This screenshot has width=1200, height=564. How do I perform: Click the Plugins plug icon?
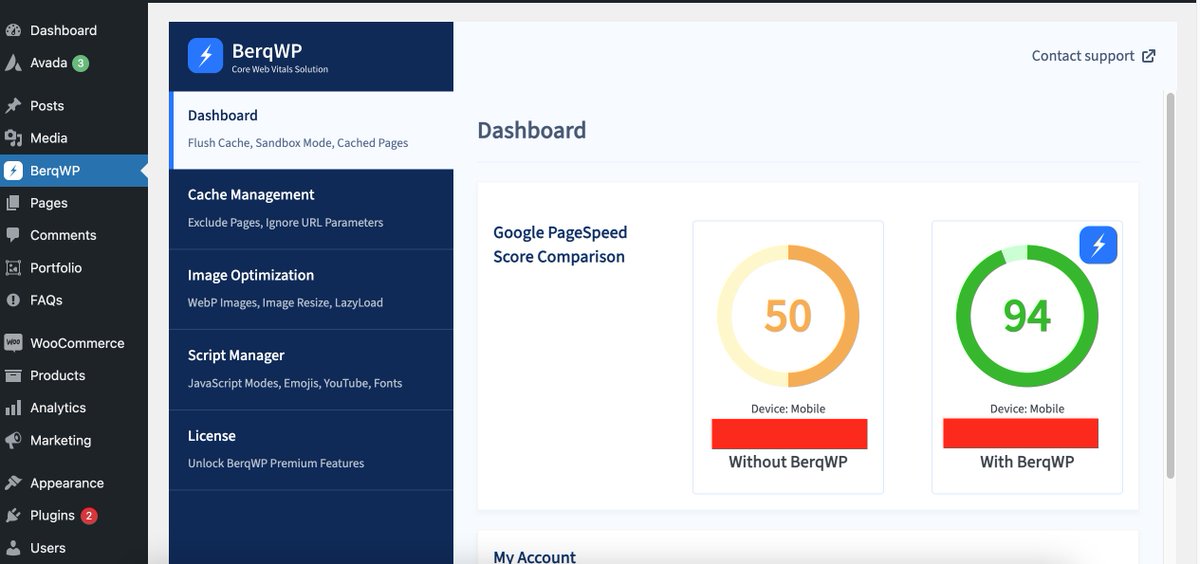(x=13, y=515)
